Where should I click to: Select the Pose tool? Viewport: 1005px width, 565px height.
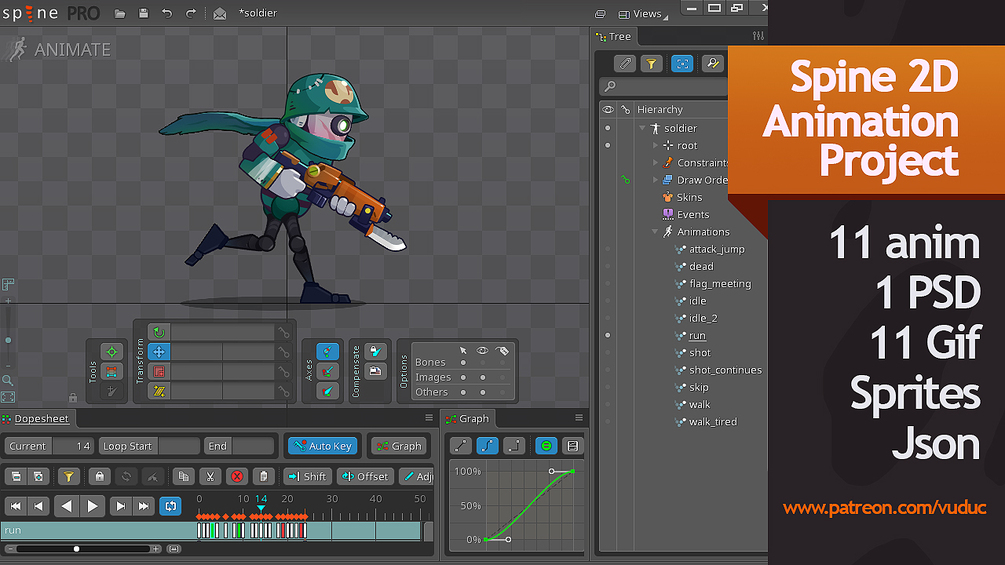click(112, 352)
